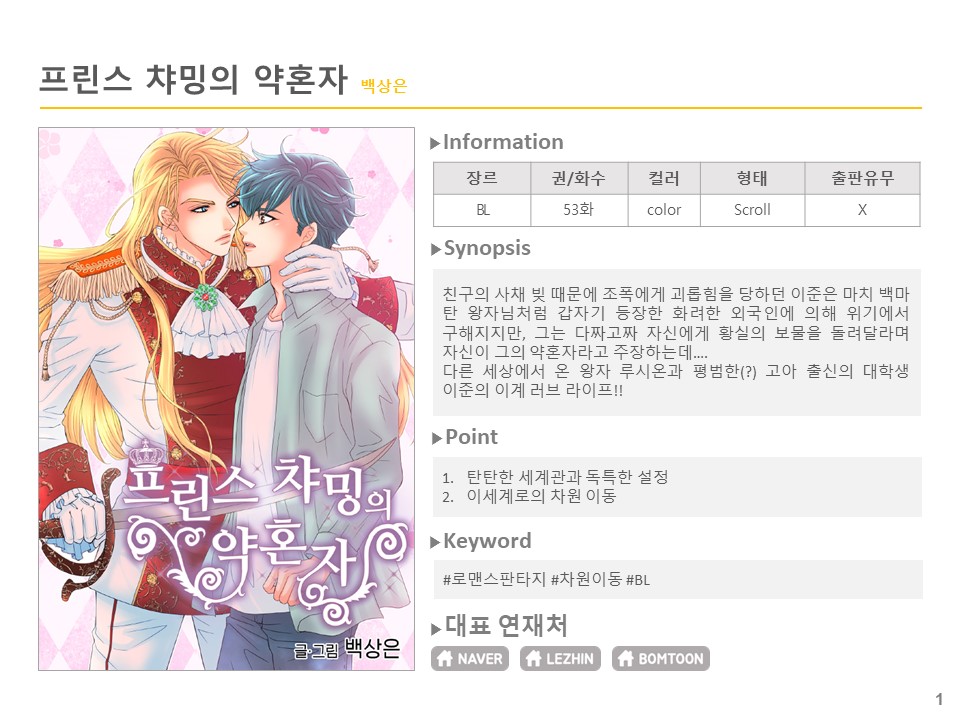Click the #차원이동 keyword tag
Viewport: 960px width, 720px height.
586,579
